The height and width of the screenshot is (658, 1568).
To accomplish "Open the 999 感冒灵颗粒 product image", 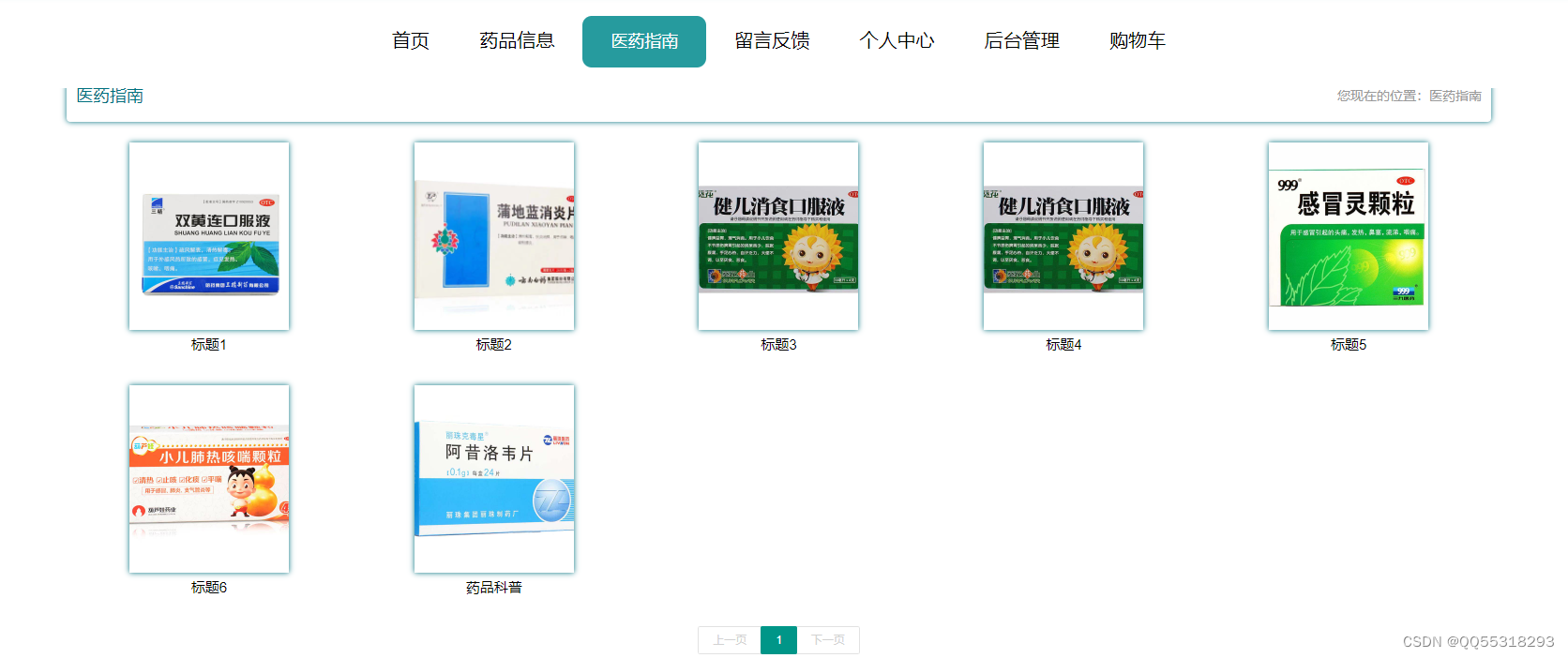I will [1349, 236].
